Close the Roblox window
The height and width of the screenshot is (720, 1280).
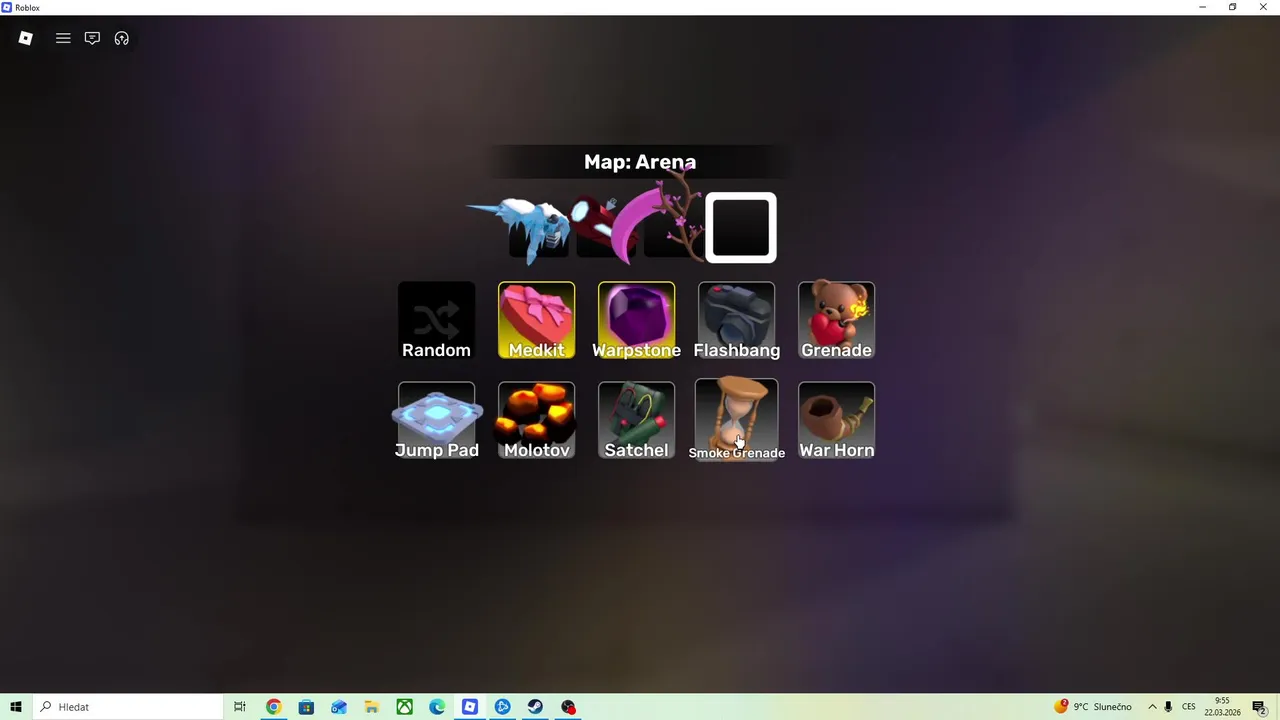pyautogui.click(x=1263, y=7)
